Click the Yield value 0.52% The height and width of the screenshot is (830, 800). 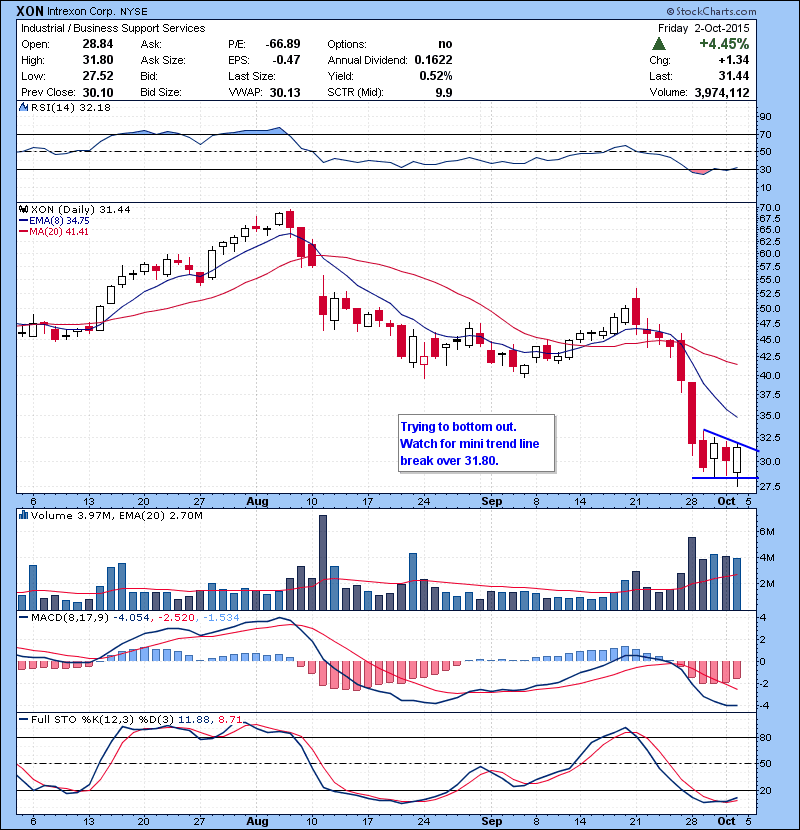[x=436, y=76]
